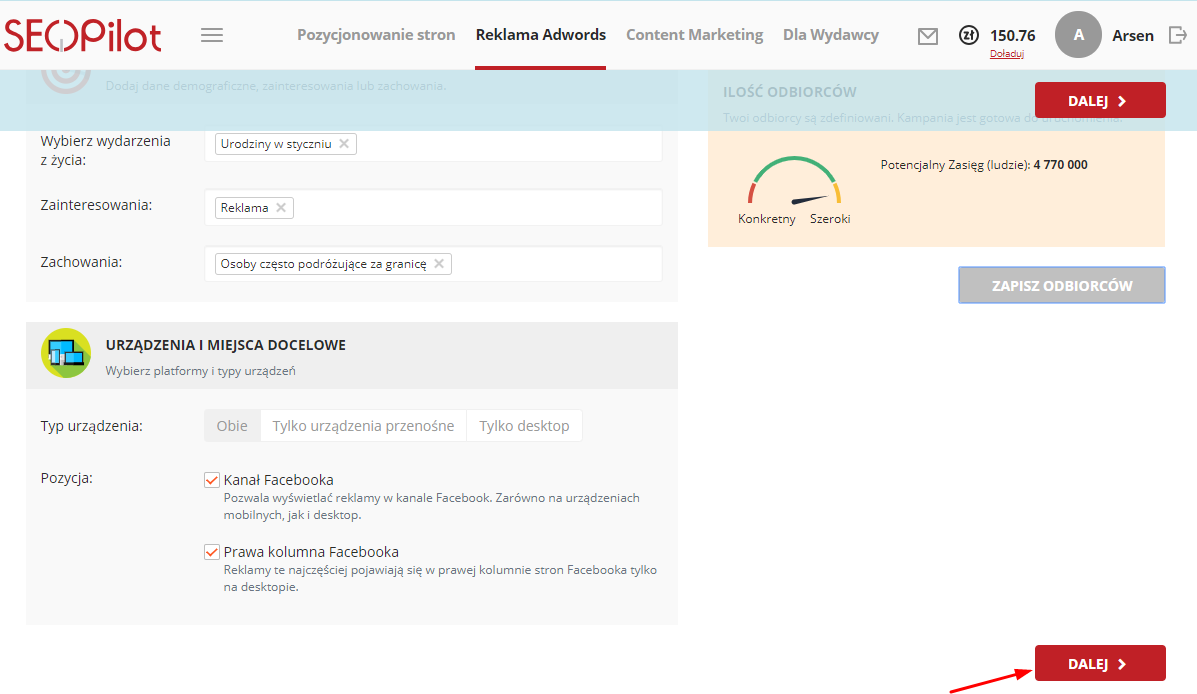
Task: Uncheck 'Prawa kolumna Facebooka' checkbox
Action: pos(212,552)
